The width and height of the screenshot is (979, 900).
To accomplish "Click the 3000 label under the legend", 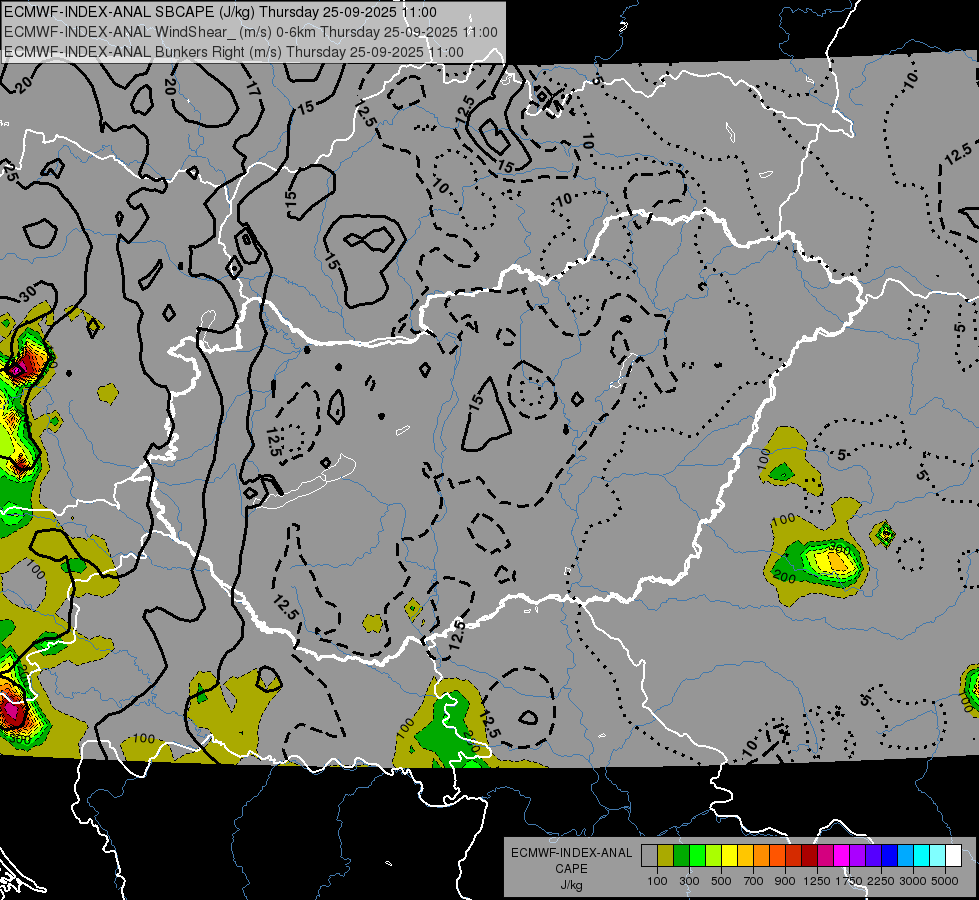I will click(913, 881).
